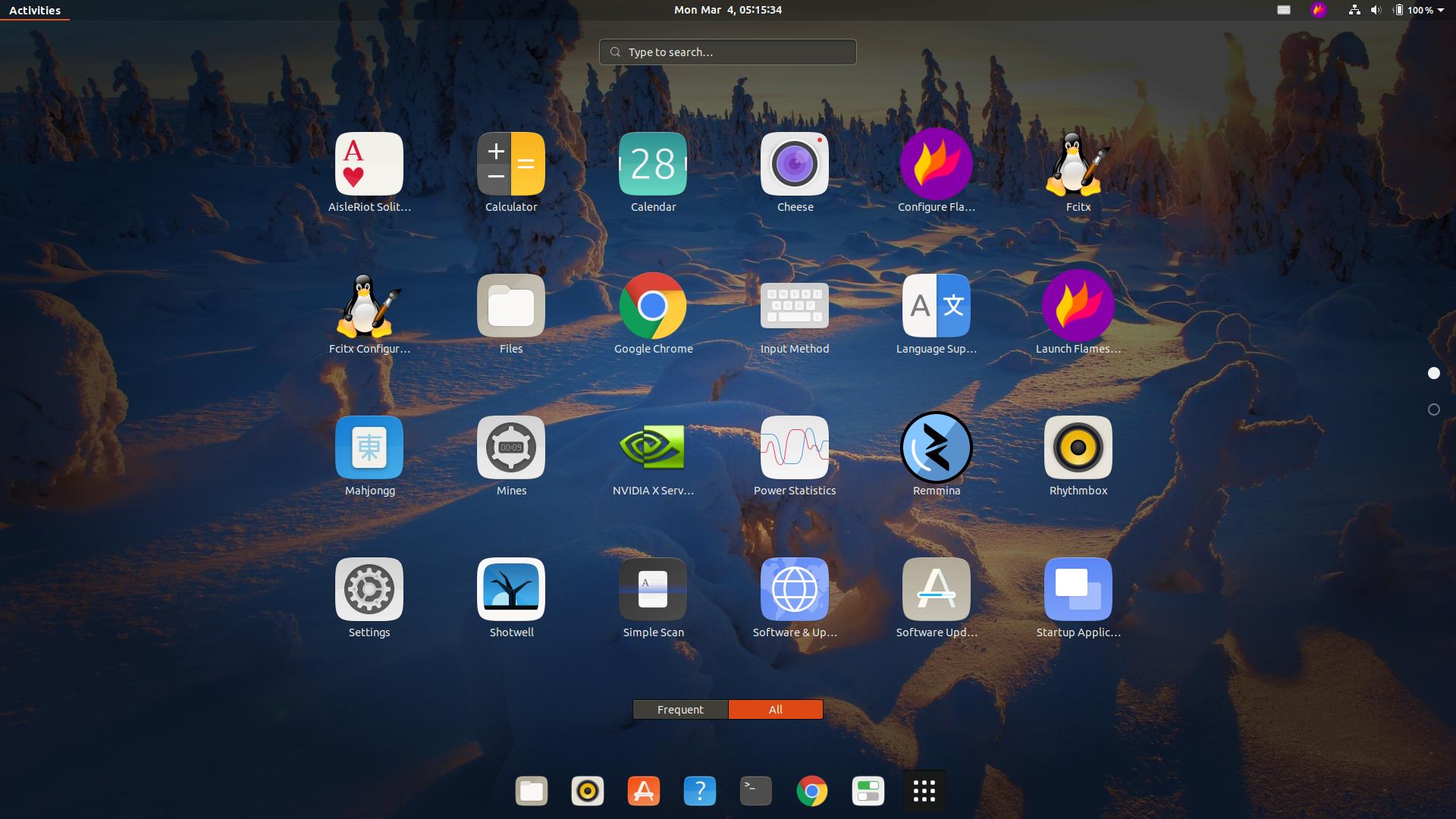
Task: Open Simple Scan
Action: [x=653, y=588]
